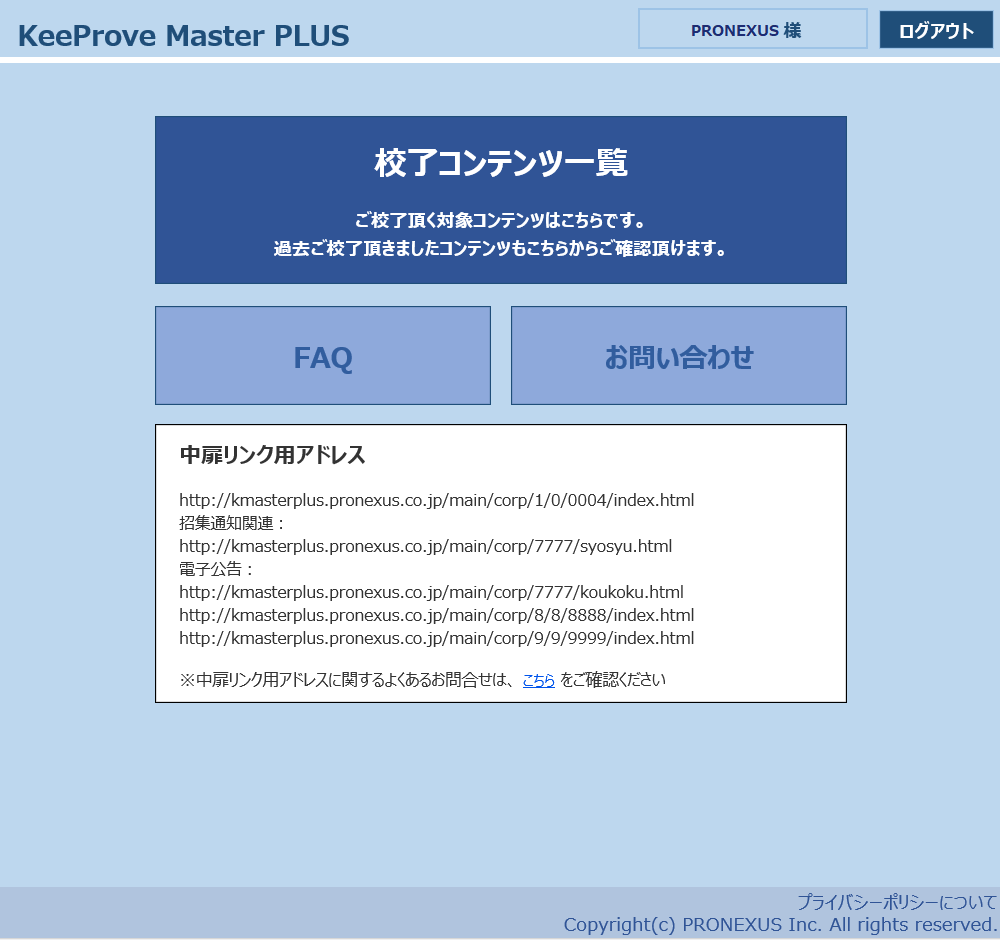Open the お問い合わせ contact page
Viewport: 1000px width, 940px height.
(x=679, y=355)
